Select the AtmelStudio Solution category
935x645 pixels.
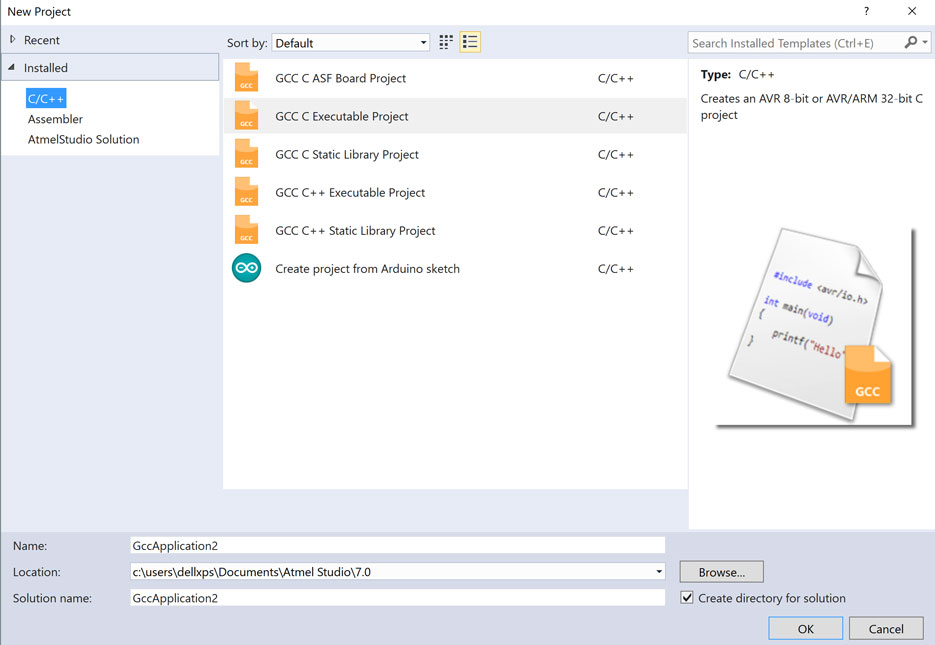(83, 139)
